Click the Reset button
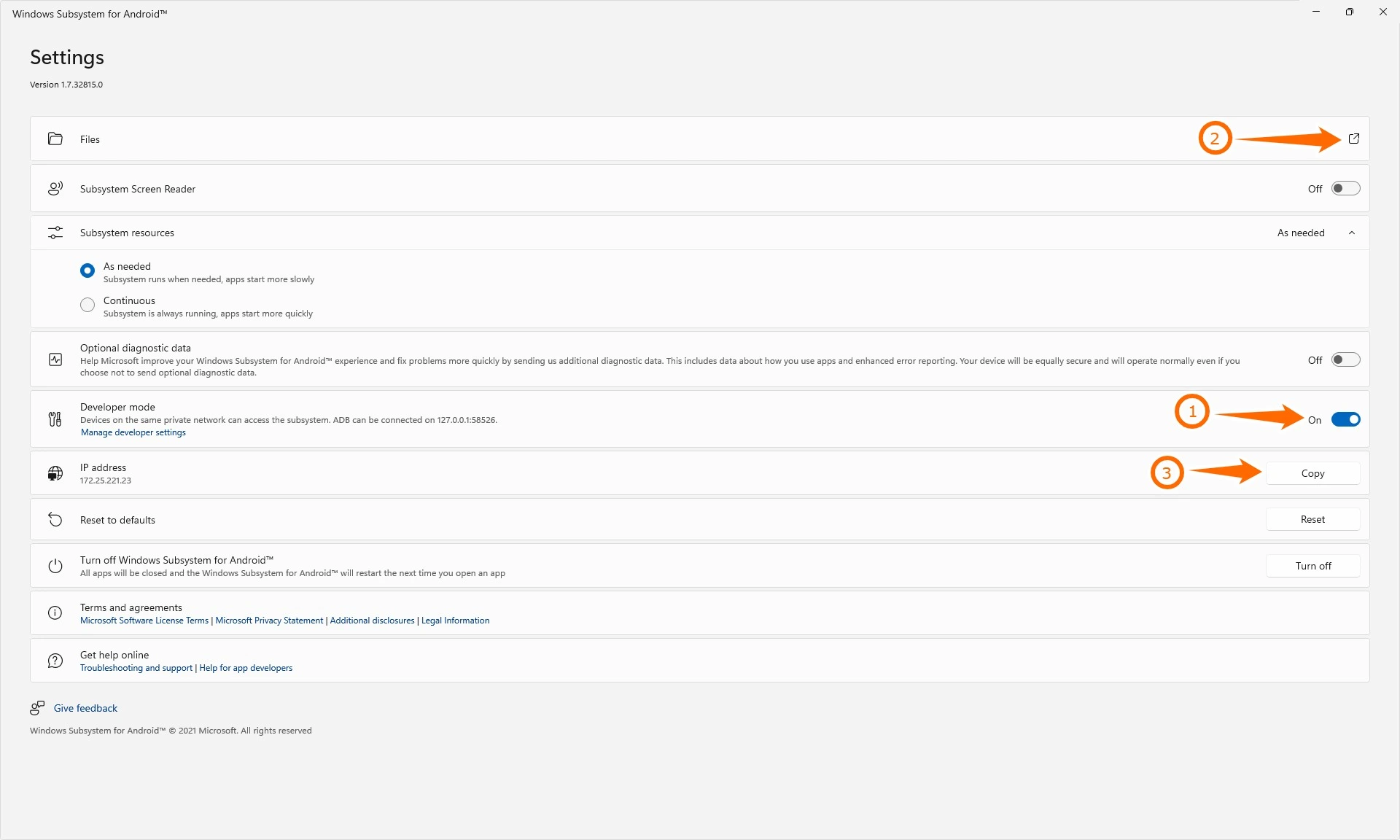This screenshot has width=1400, height=840. point(1312,519)
